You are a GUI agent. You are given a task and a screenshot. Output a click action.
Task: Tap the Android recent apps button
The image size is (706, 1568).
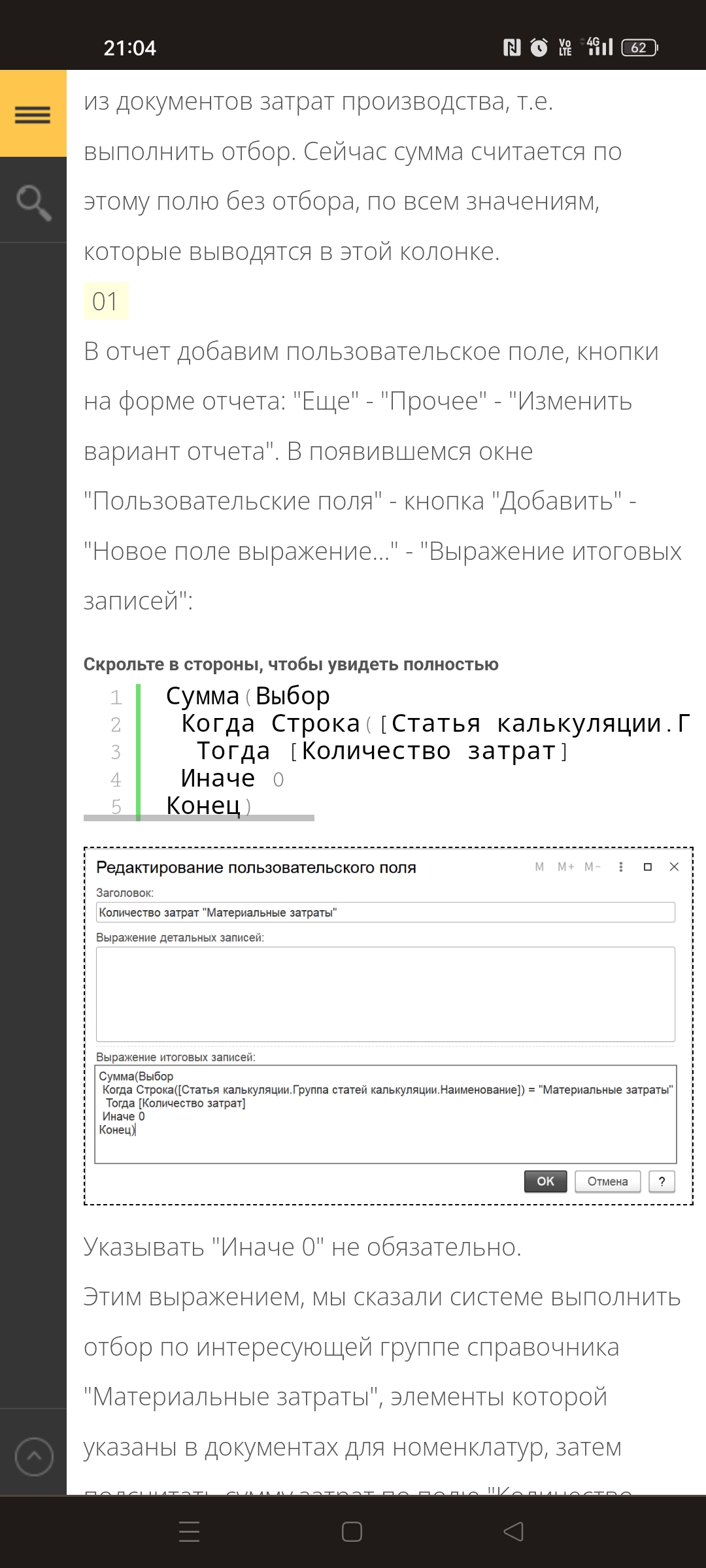[x=189, y=1532]
